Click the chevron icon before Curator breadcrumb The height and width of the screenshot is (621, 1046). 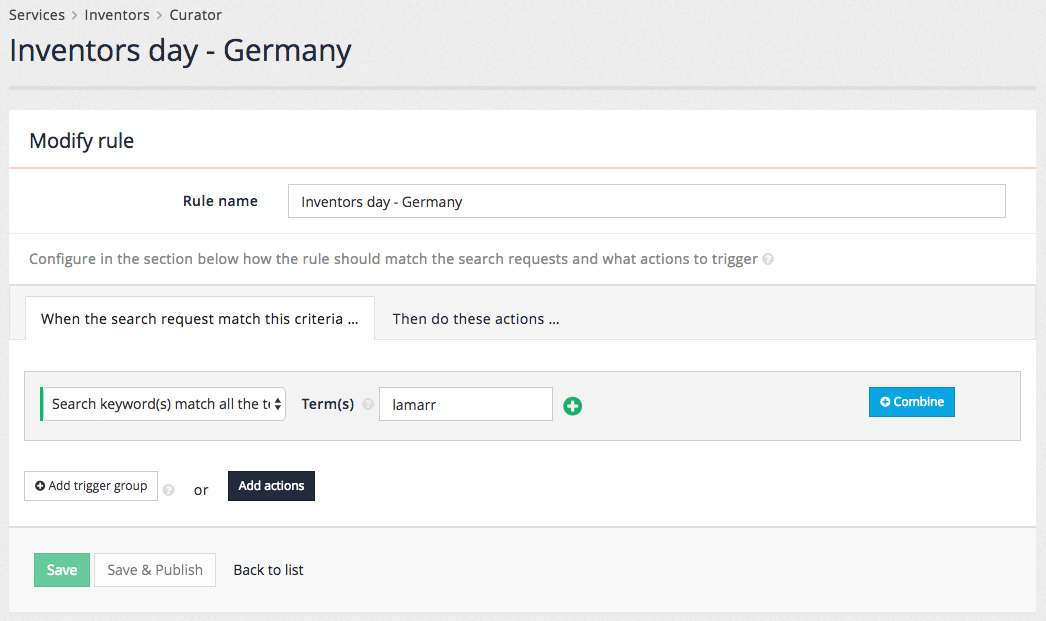tap(158, 15)
